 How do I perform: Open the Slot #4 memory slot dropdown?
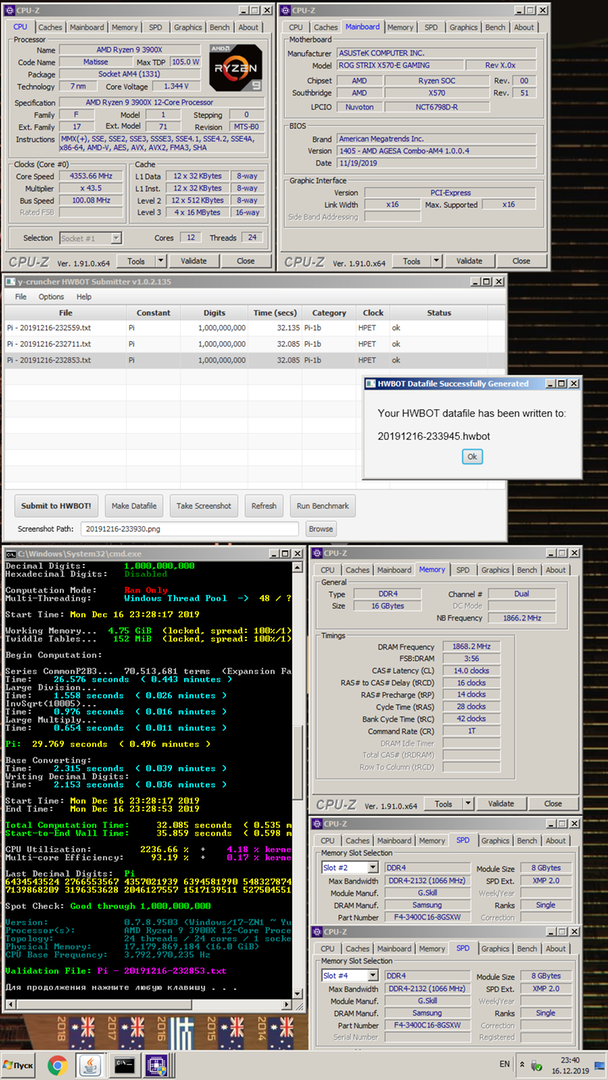pyautogui.click(x=372, y=975)
